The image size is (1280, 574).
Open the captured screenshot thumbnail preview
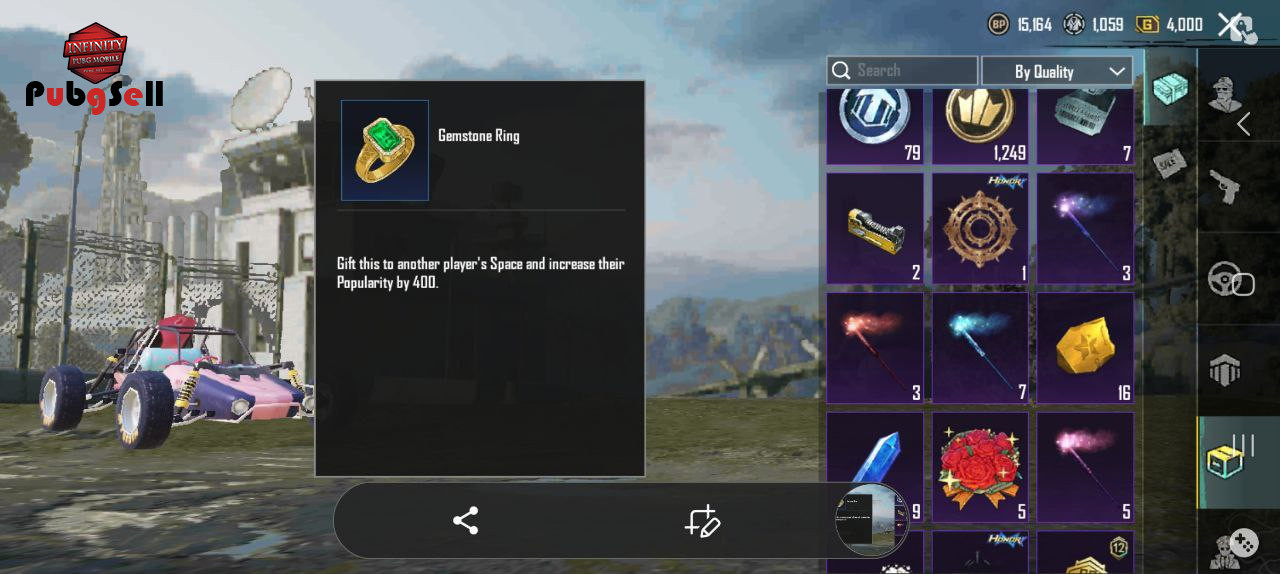click(x=871, y=520)
